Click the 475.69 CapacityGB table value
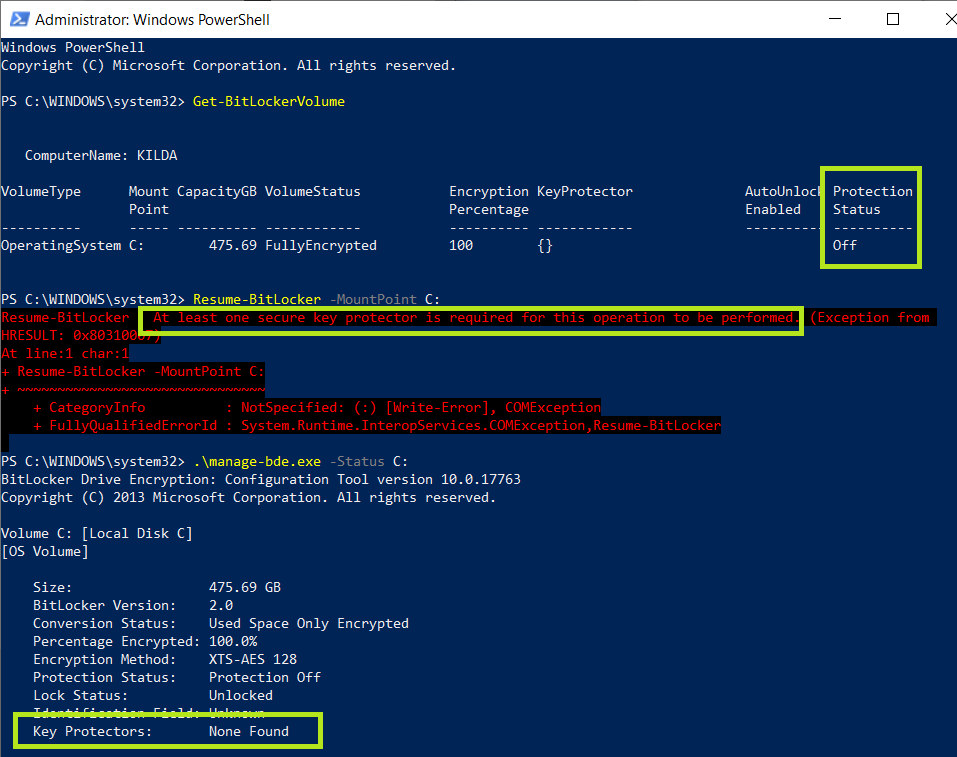Screen dimensions: 957x757 pos(232,246)
